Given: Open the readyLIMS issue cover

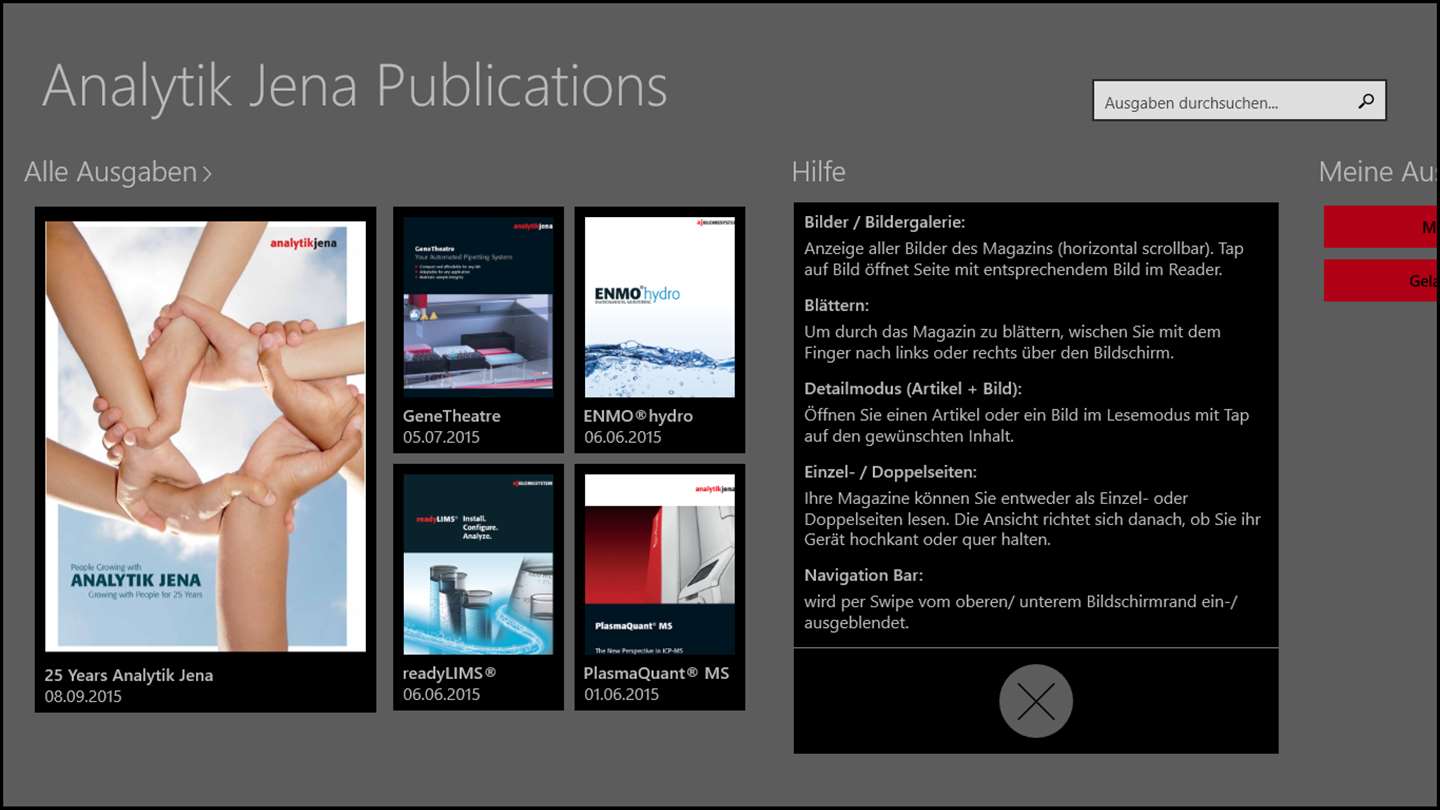Looking at the screenshot, I should pos(478,564).
